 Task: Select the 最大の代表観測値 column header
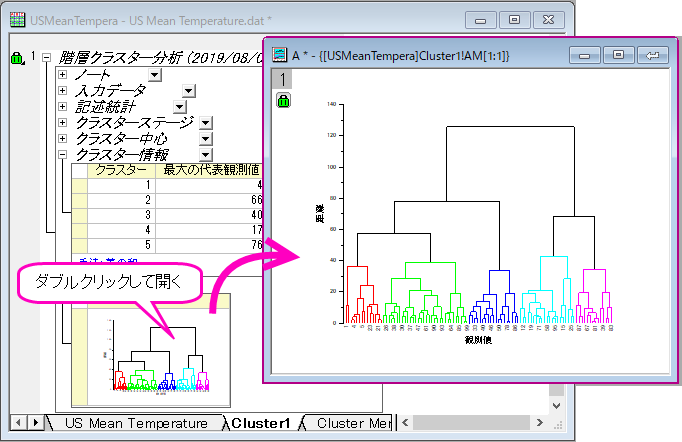(x=210, y=170)
